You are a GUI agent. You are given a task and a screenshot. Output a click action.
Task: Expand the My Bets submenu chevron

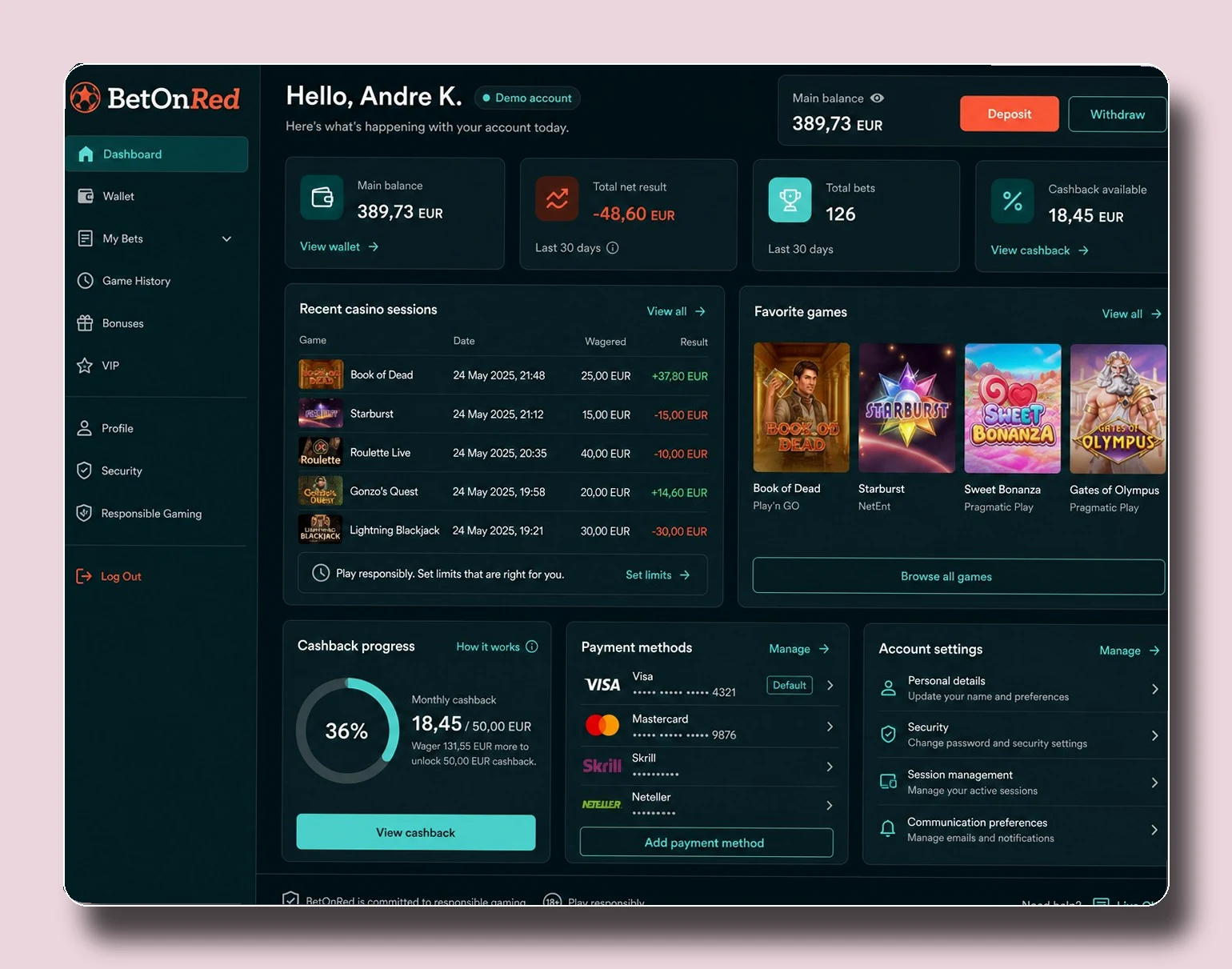pyautogui.click(x=227, y=238)
